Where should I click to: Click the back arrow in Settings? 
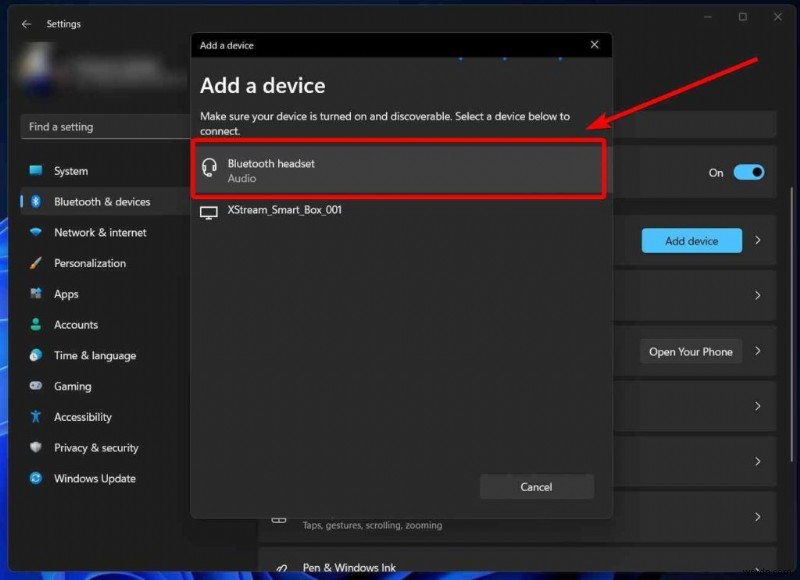coord(26,24)
